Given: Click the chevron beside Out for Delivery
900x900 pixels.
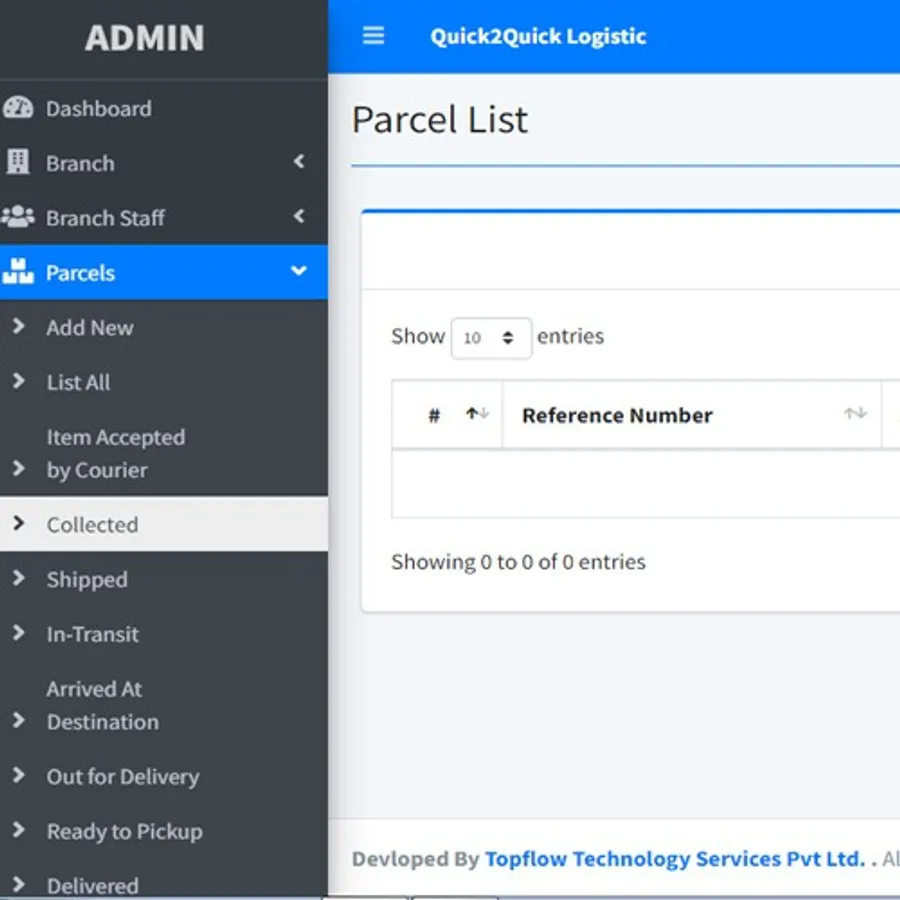Looking at the screenshot, I should tap(18, 775).
